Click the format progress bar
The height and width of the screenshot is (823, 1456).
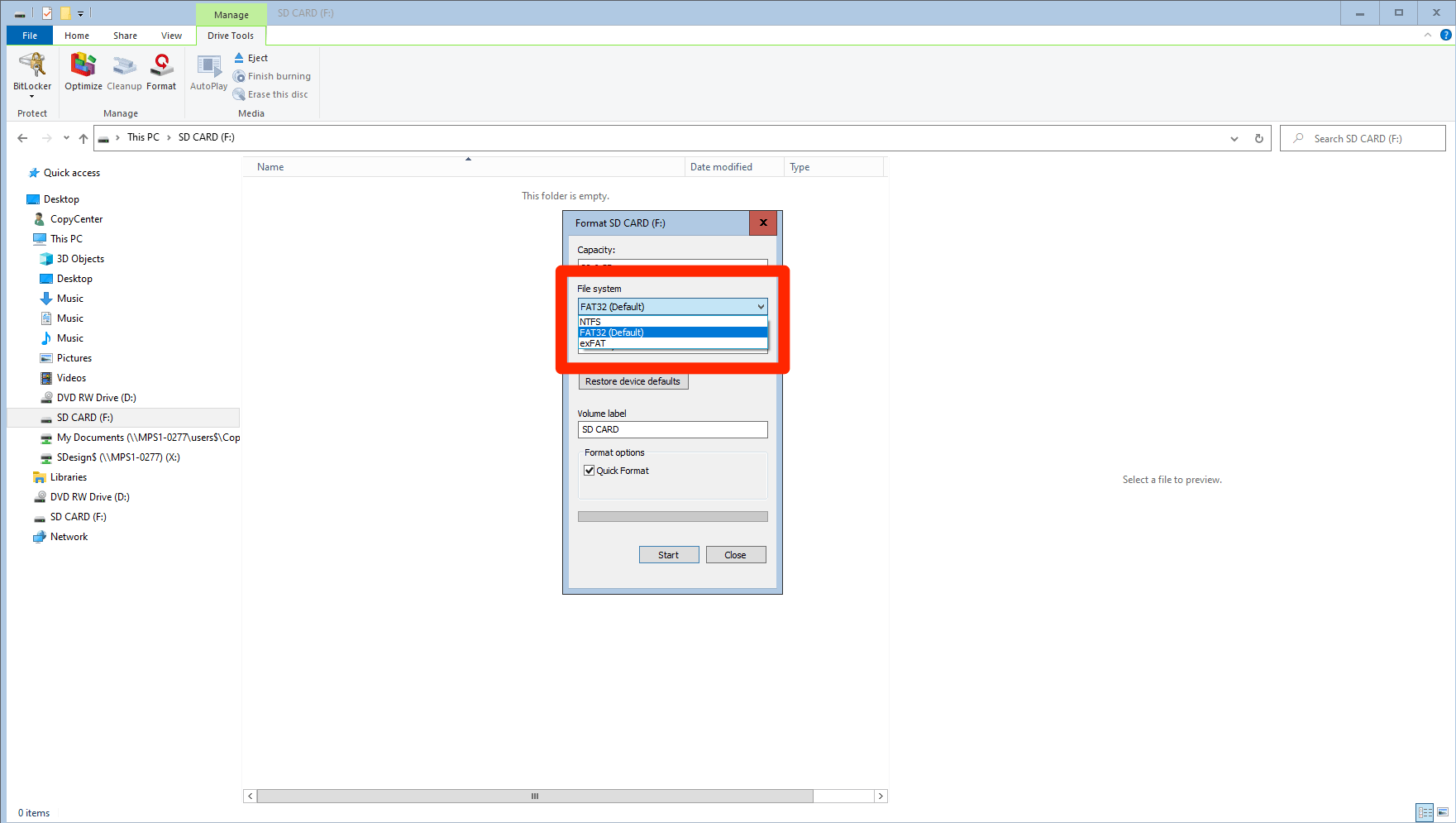click(672, 515)
